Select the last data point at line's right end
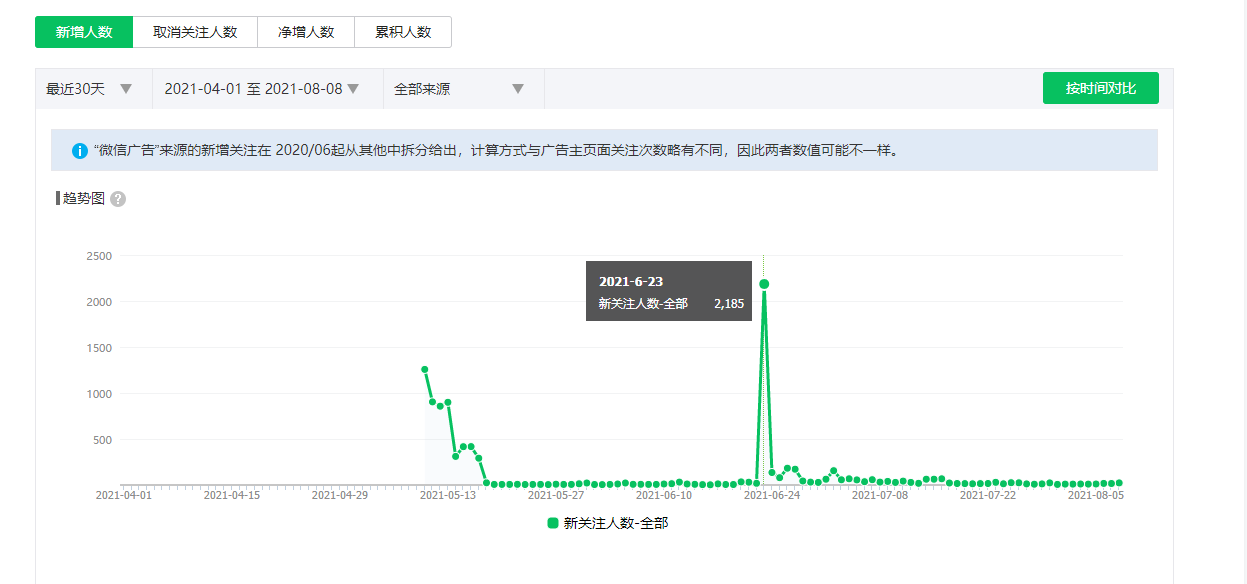The image size is (1247, 584). (1119, 483)
